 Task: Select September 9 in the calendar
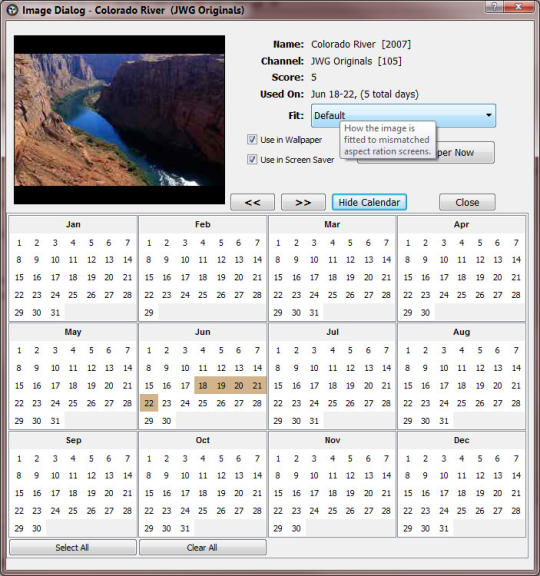(x=37, y=475)
